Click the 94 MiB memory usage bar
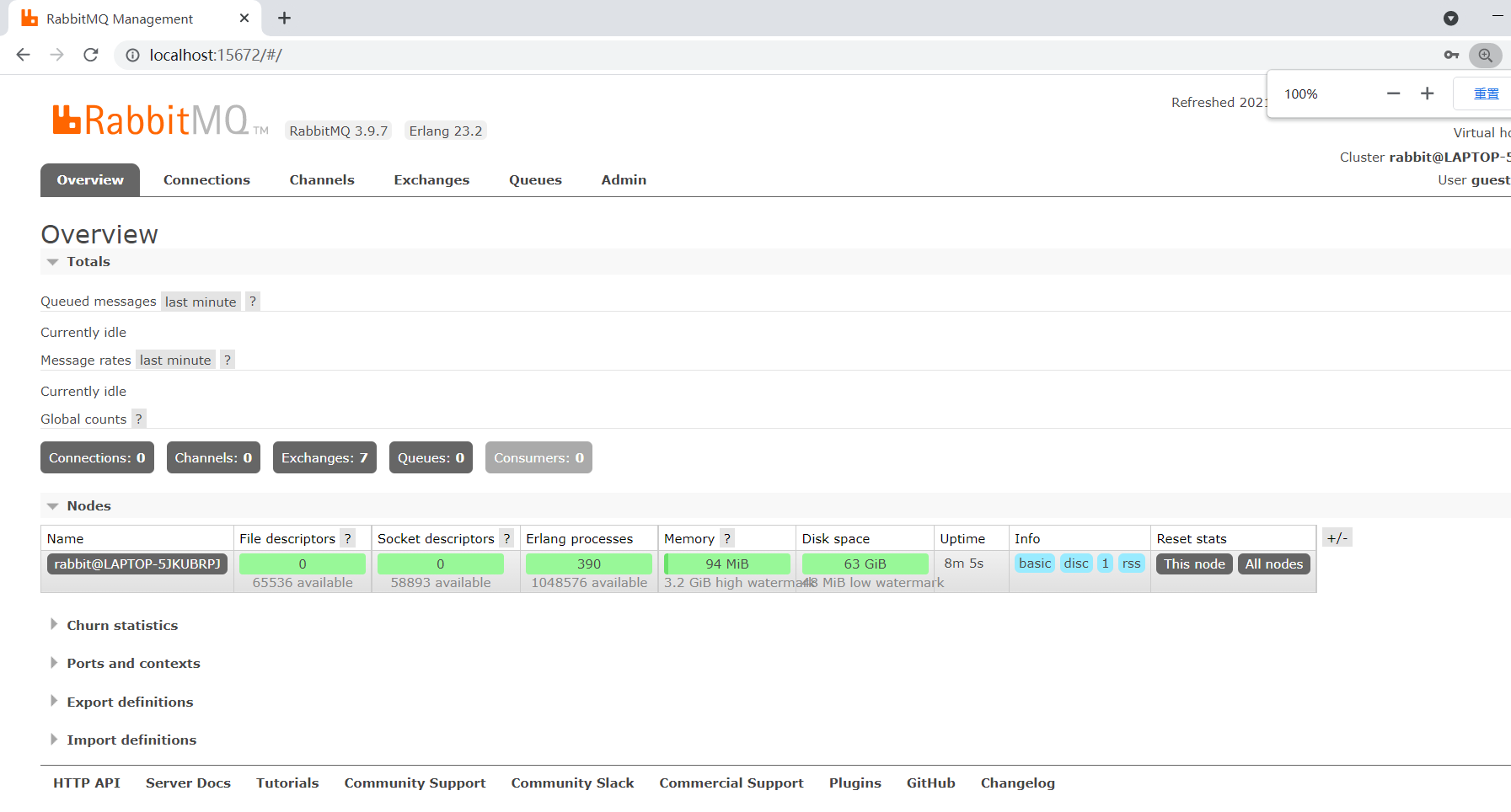 (727, 564)
